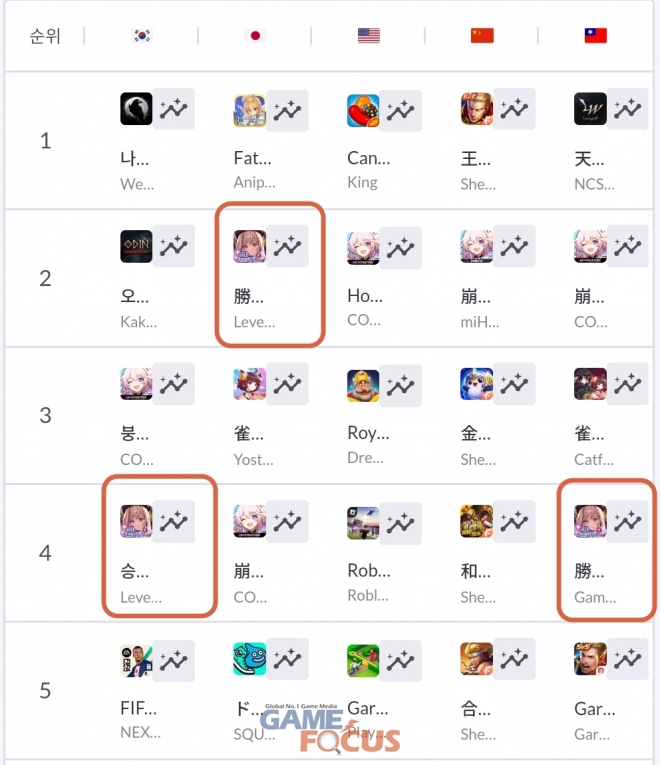Select the United States flag column
This screenshot has height=765, width=660.
[x=369, y=36]
